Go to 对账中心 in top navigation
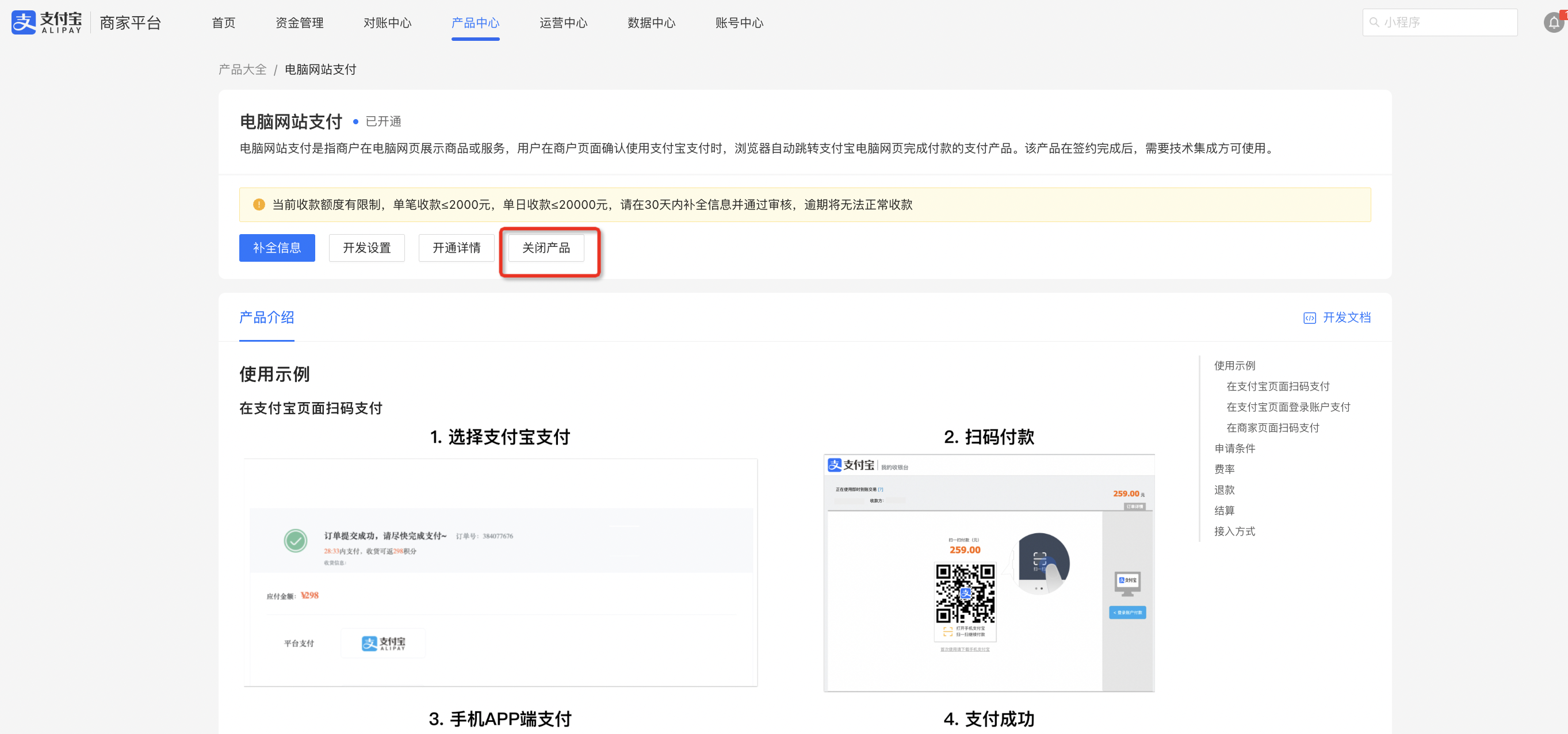This screenshot has width=1568, height=734. click(x=387, y=23)
